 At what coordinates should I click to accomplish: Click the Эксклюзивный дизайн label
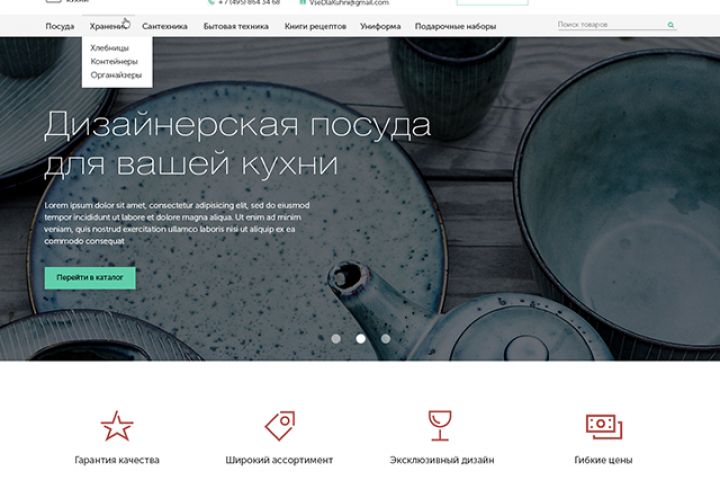[442, 460]
